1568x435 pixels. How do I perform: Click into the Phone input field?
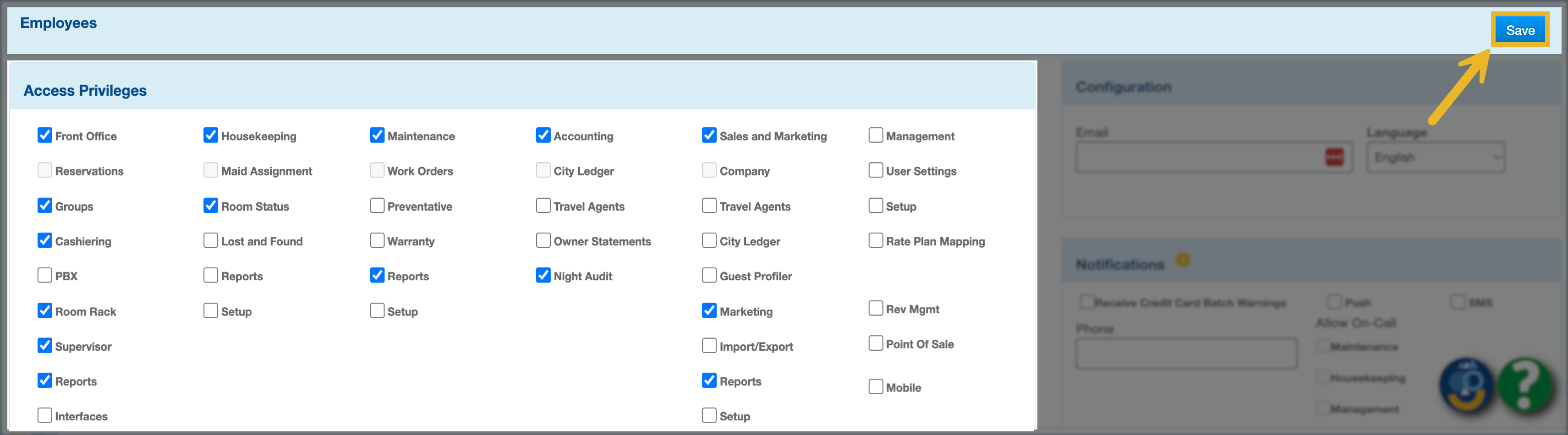[1186, 353]
